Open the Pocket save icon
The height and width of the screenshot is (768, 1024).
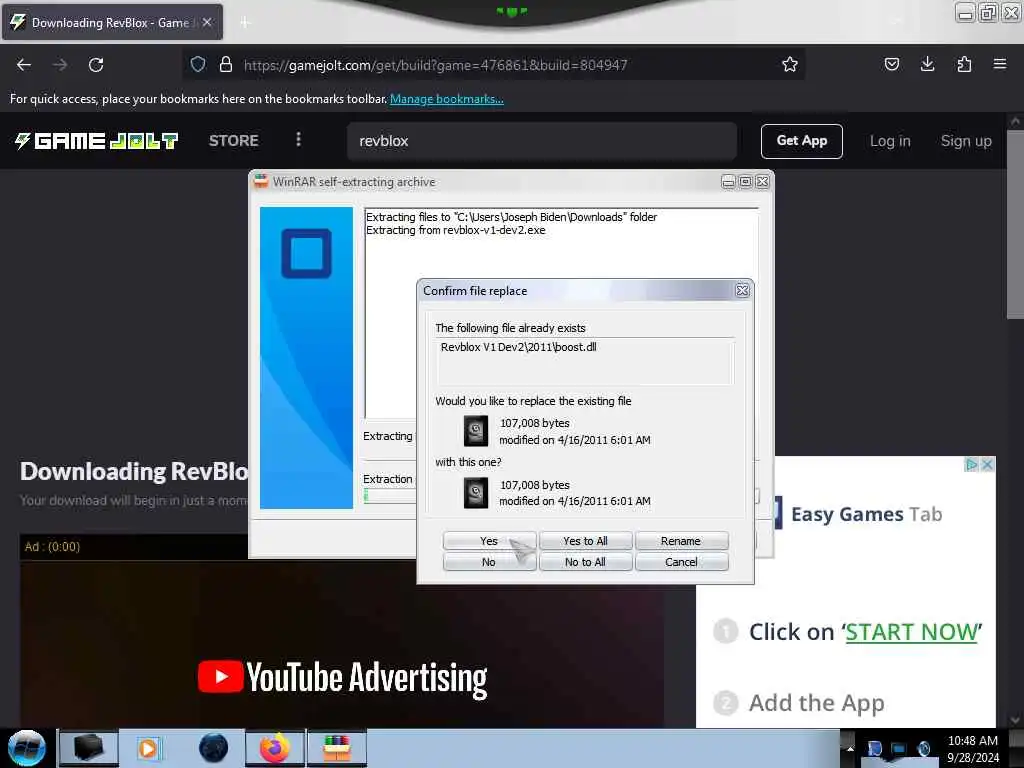[891, 64]
